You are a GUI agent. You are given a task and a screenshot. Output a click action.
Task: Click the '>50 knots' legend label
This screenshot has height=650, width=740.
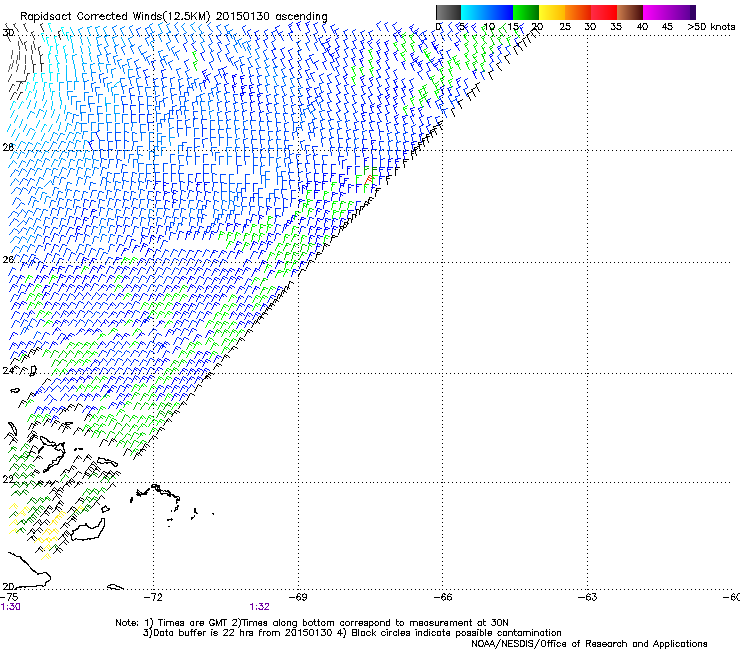click(x=711, y=26)
